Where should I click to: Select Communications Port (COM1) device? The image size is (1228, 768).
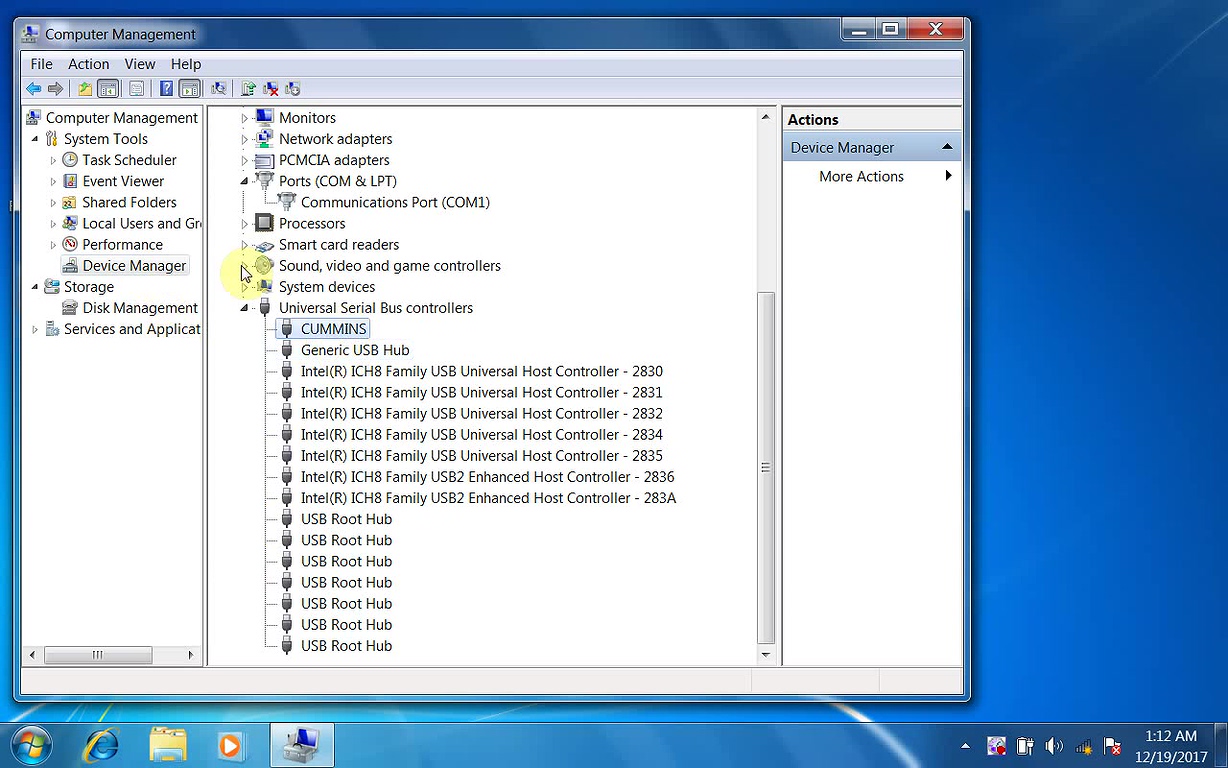(395, 202)
